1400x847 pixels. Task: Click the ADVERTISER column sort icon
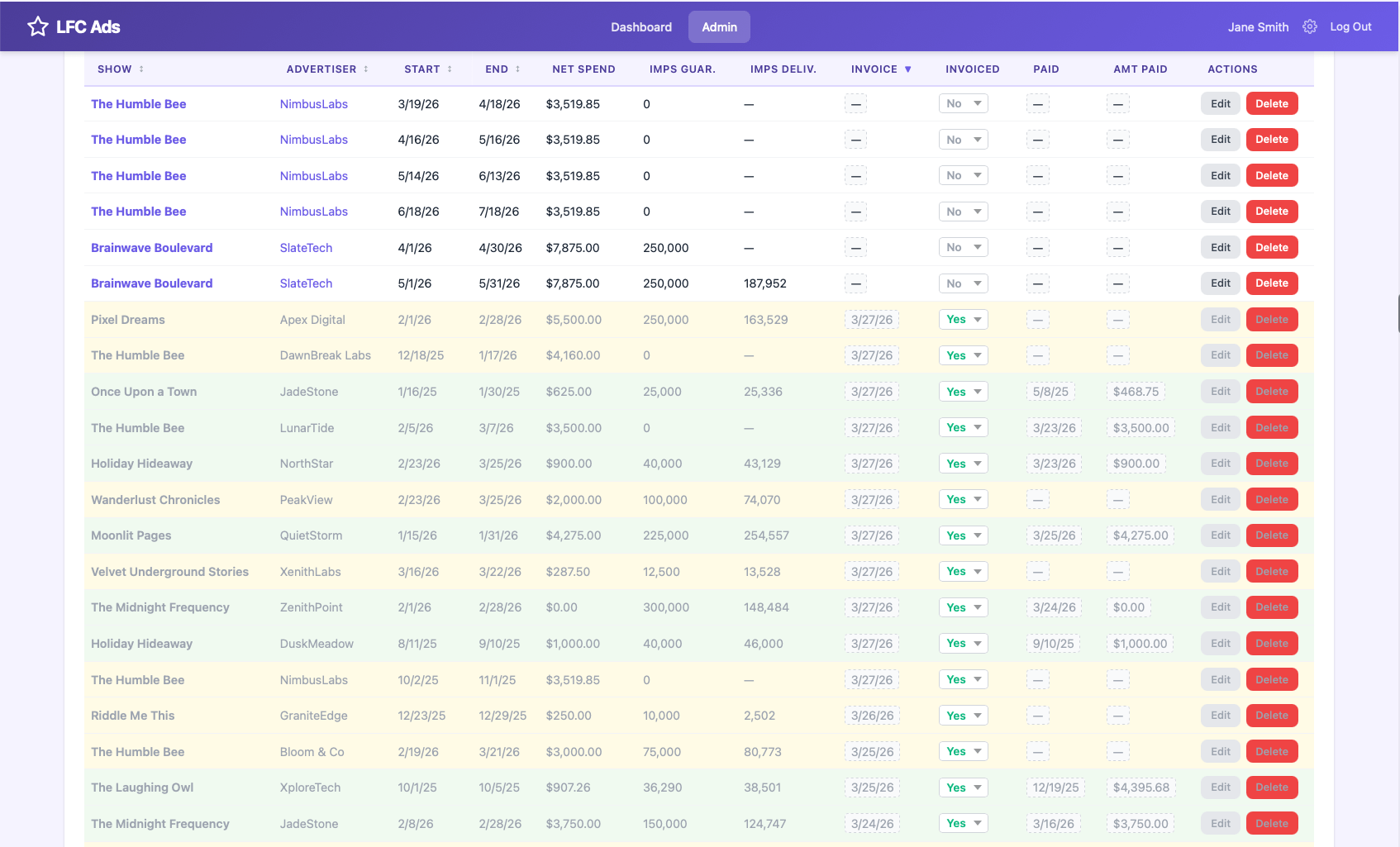[x=365, y=69]
